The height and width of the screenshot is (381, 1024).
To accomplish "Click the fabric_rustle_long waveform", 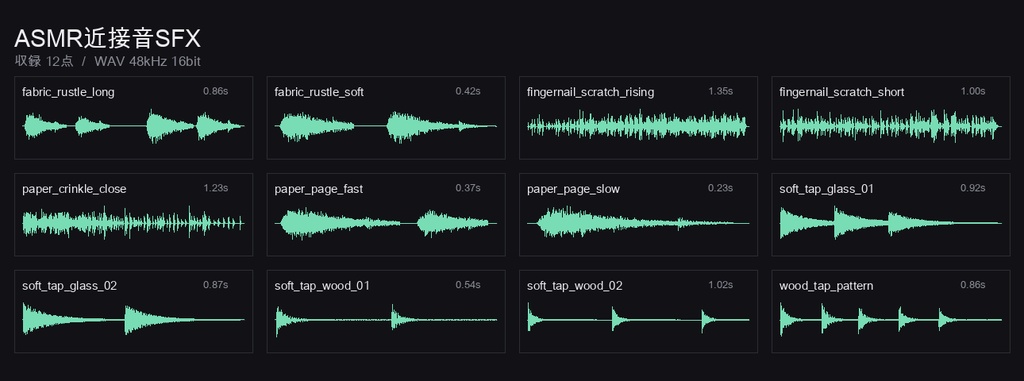I will (x=133, y=126).
